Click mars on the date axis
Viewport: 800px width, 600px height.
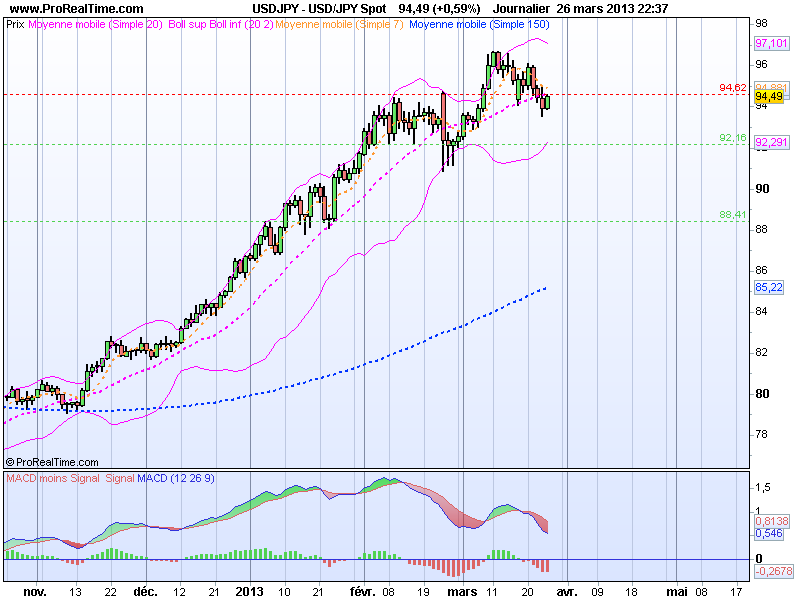(x=461, y=589)
